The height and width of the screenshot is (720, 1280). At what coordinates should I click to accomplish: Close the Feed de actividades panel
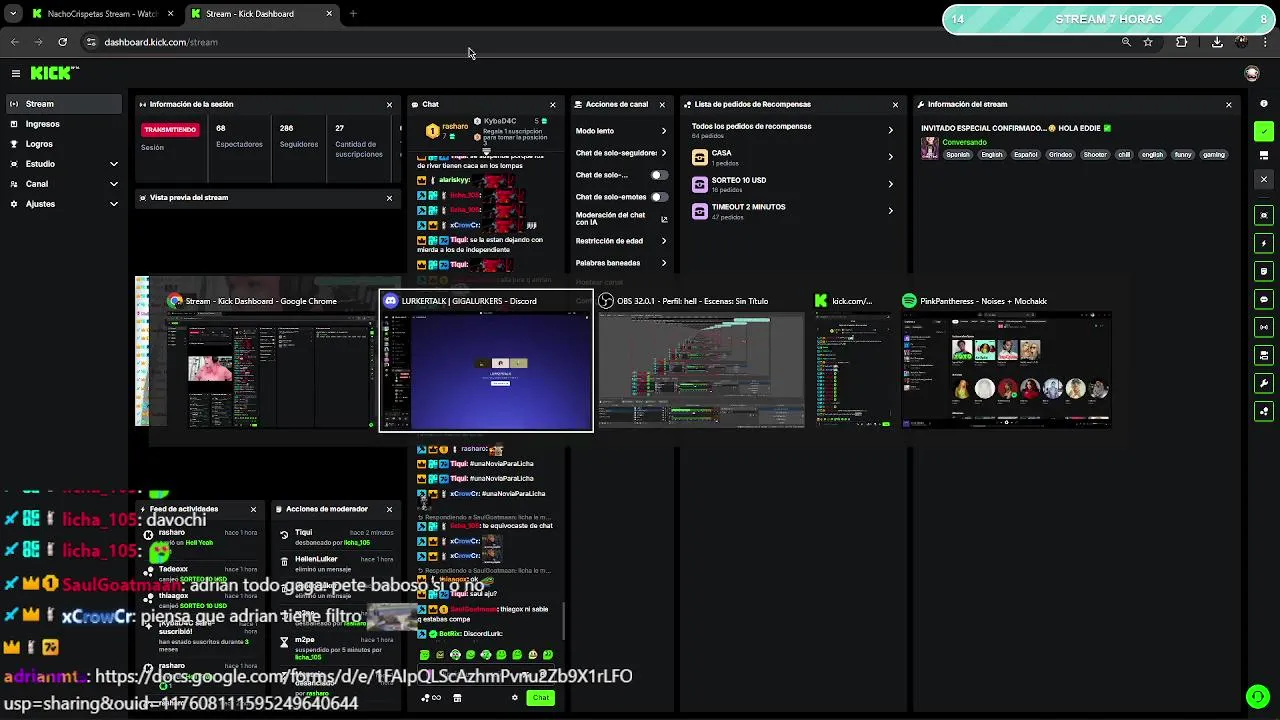point(253,509)
